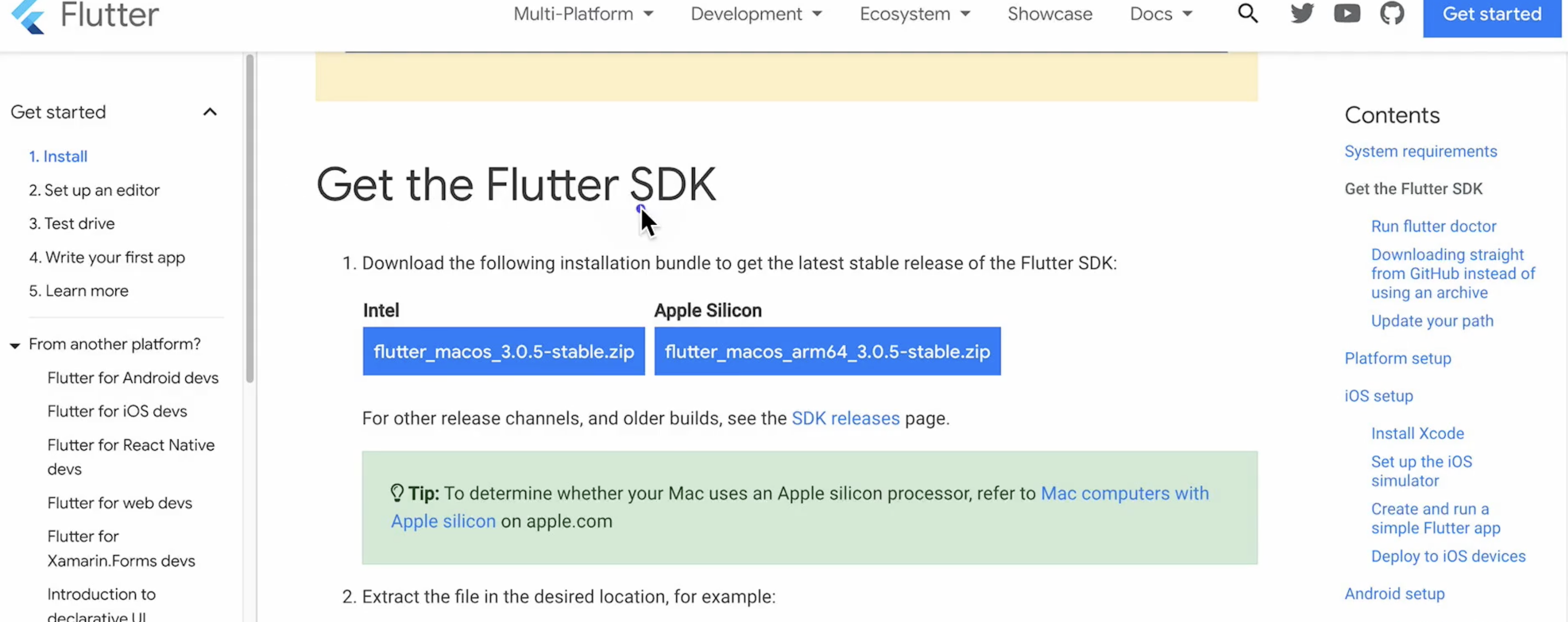Jump to Platform setup

click(x=1398, y=359)
